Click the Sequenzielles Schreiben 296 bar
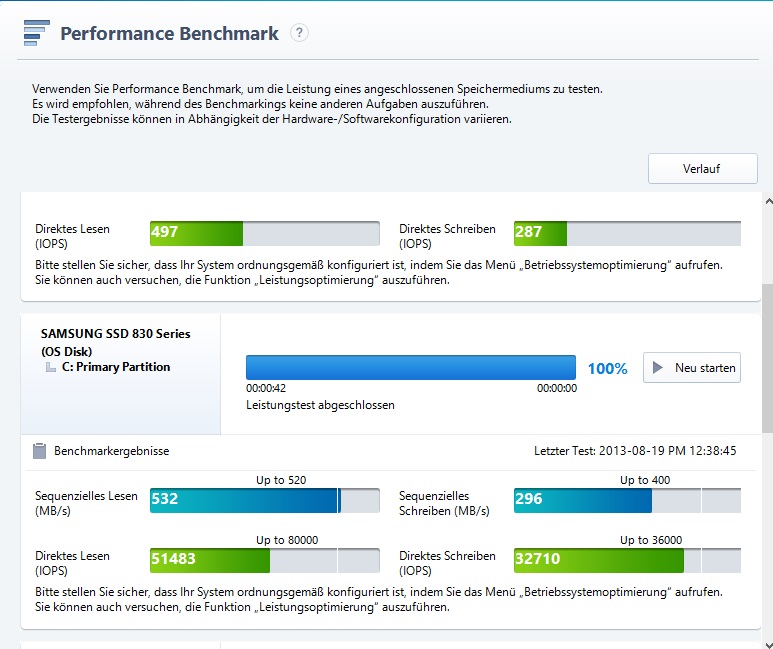Viewport: 773px width, 649px height. click(627, 501)
